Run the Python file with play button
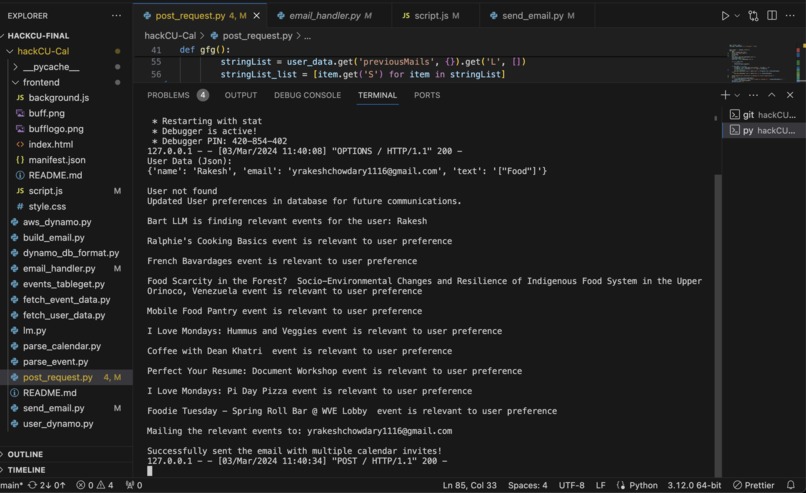The image size is (806, 493). (x=725, y=16)
